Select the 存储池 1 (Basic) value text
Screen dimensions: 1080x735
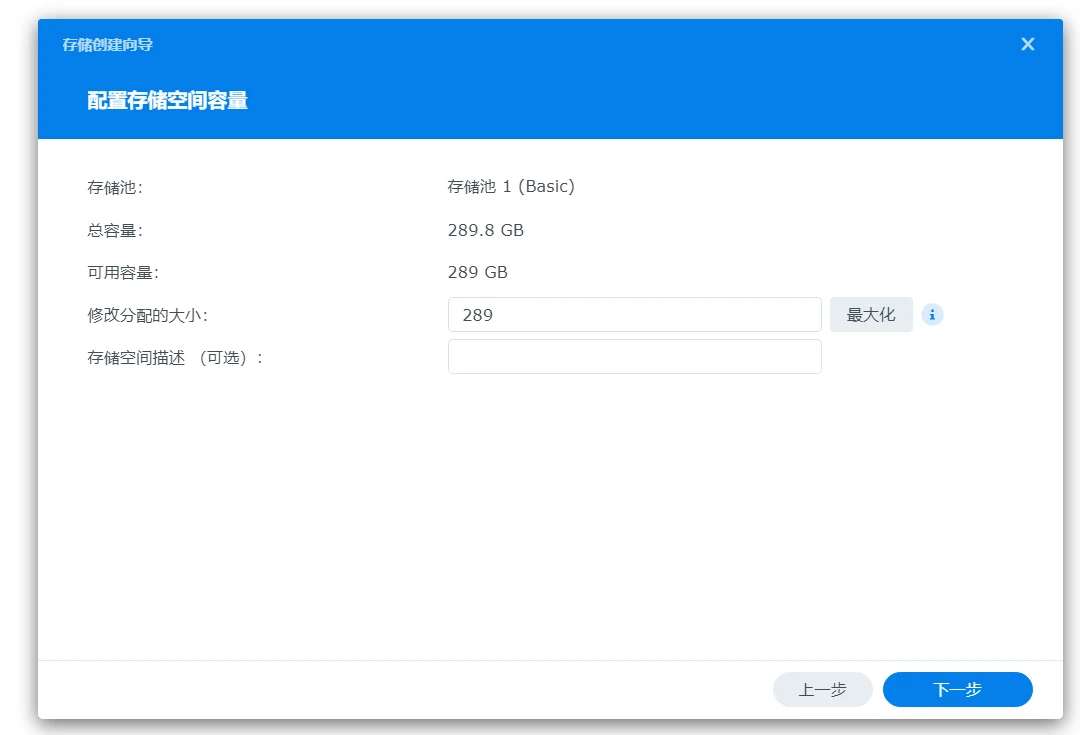pyautogui.click(x=511, y=187)
